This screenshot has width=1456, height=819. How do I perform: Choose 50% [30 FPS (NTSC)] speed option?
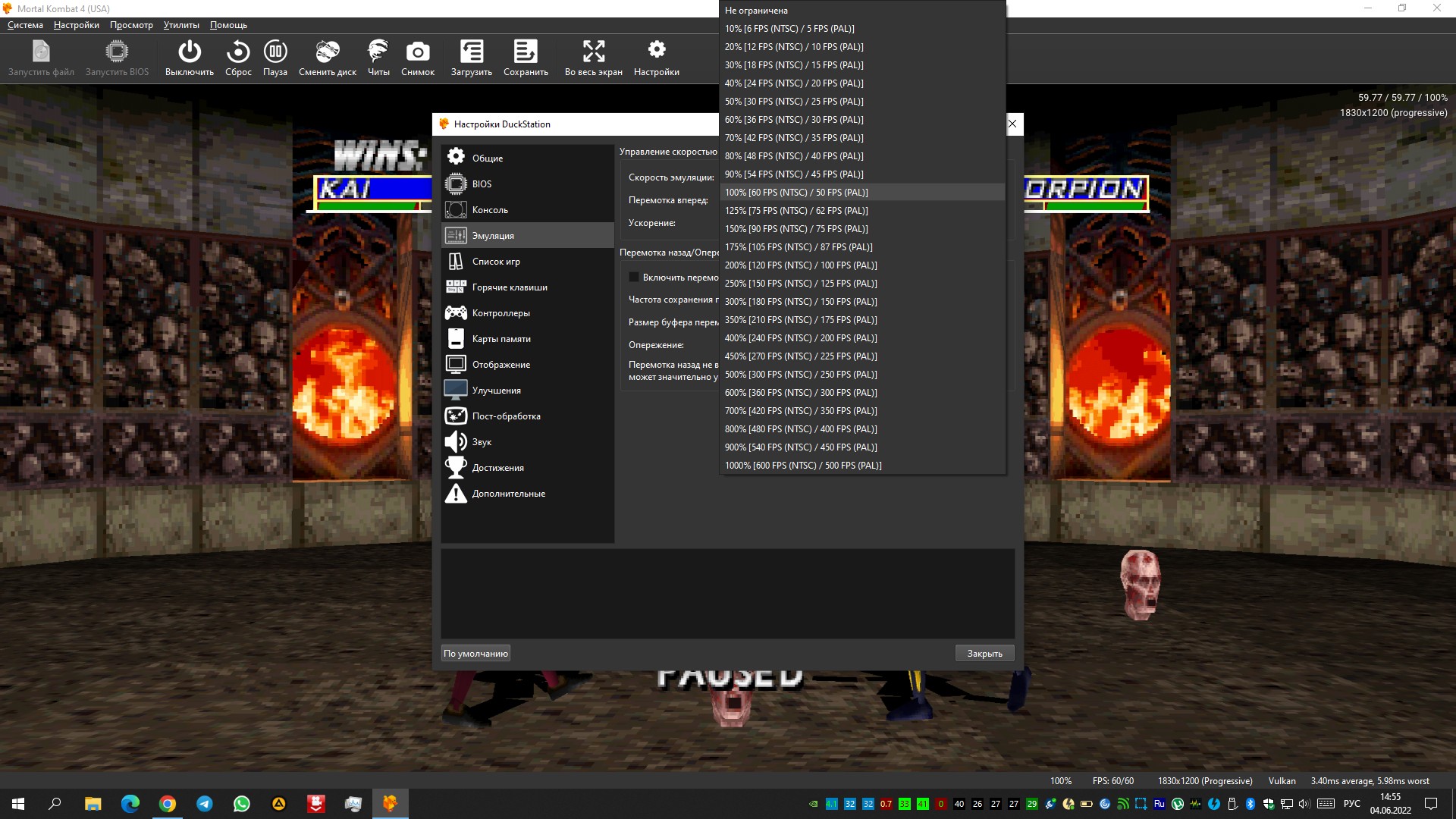(862, 102)
